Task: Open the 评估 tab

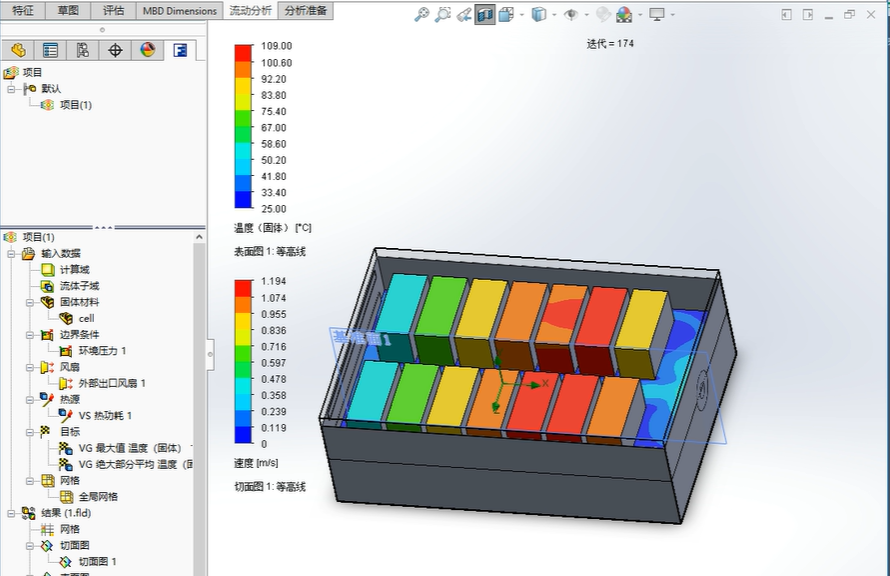Action: tap(113, 11)
